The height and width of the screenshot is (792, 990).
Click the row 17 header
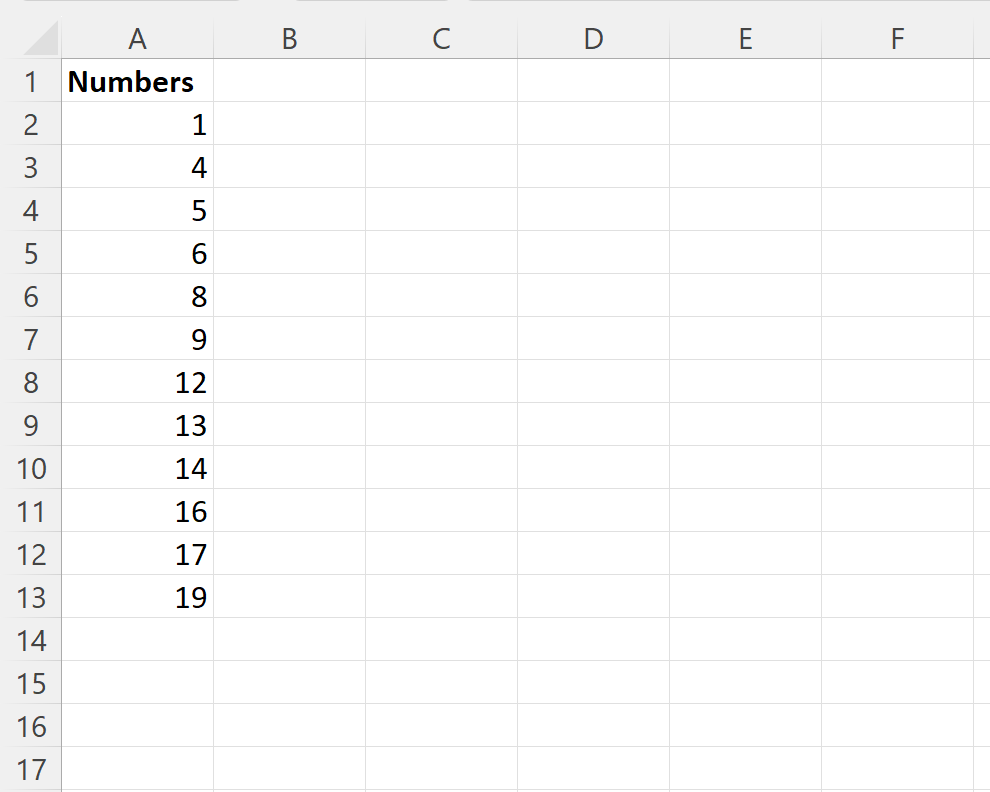tap(31, 769)
